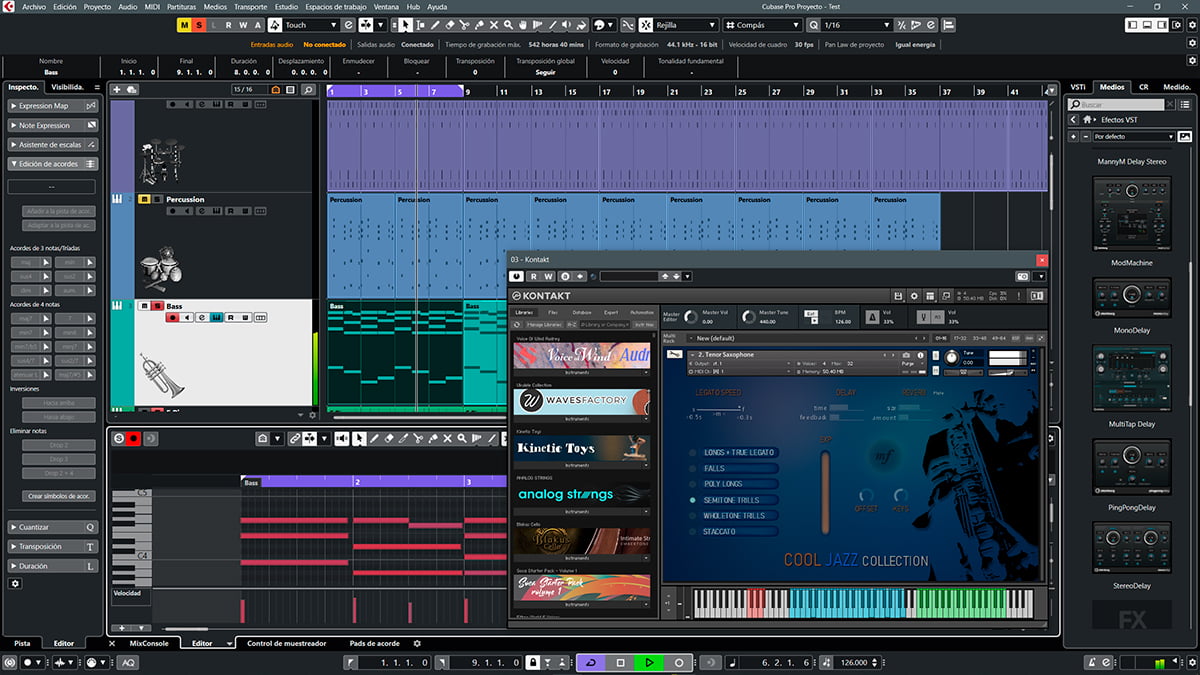The width and height of the screenshot is (1200, 675).
Task: Open the Transporte menu
Action: (250, 6)
